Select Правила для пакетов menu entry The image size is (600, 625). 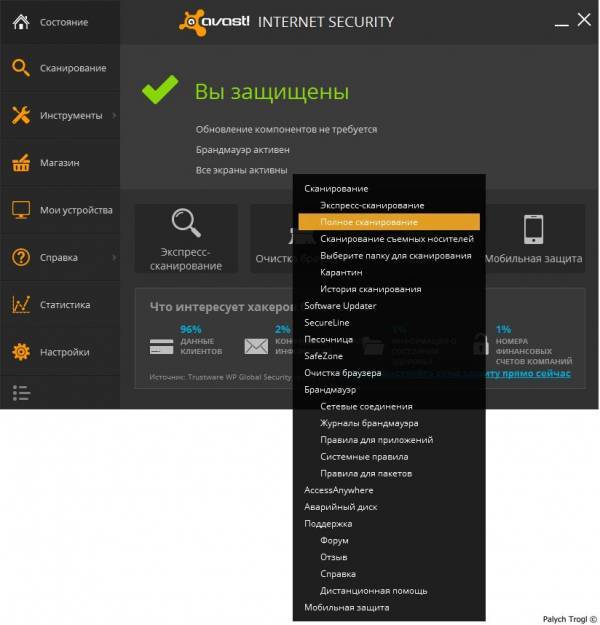coord(366,474)
